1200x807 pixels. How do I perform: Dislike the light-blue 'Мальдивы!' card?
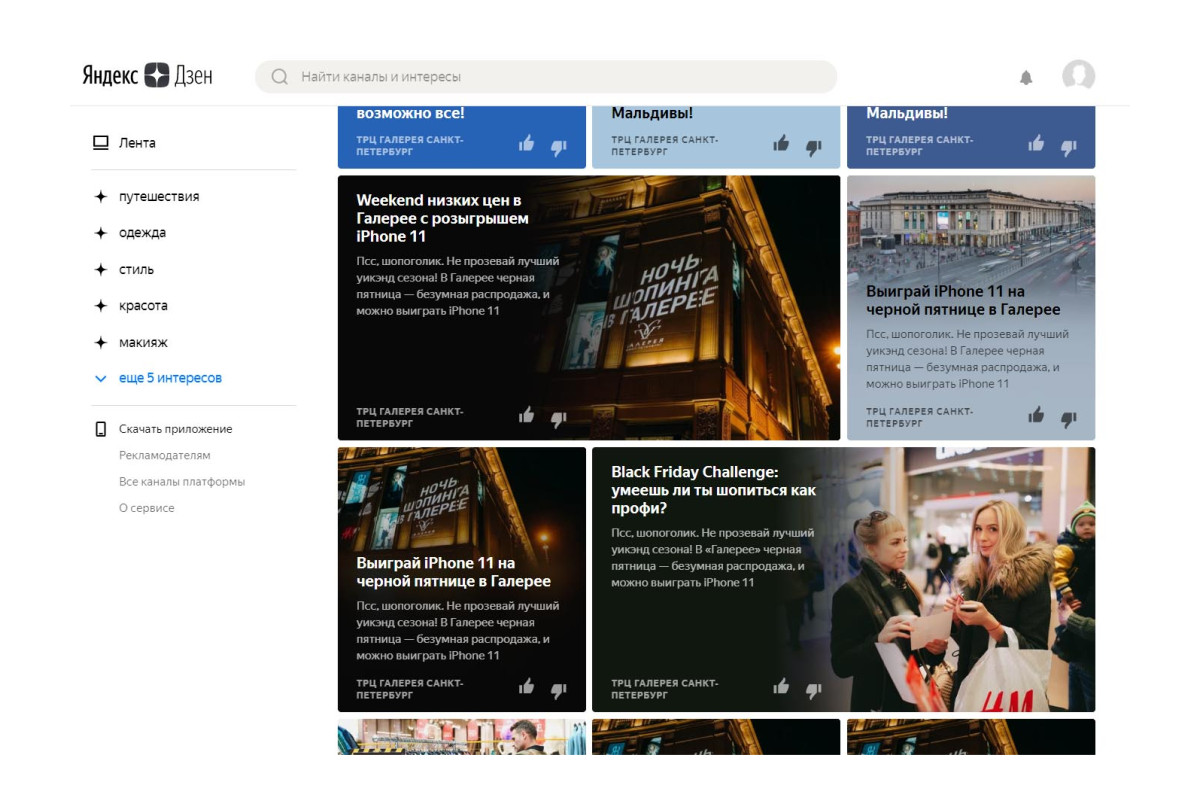tap(814, 147)
